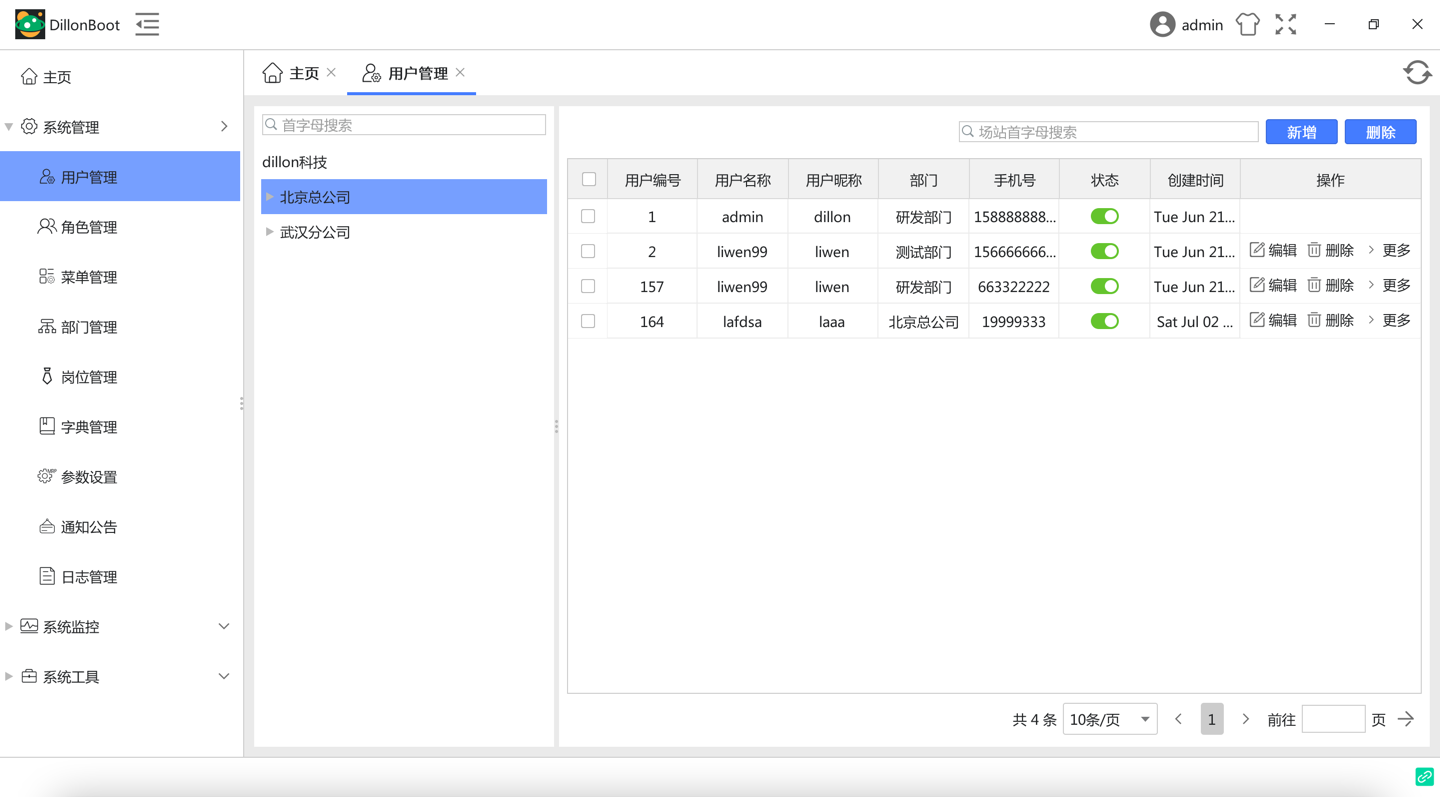Click the DillonBoot frog logo

[x=30, y=24]
